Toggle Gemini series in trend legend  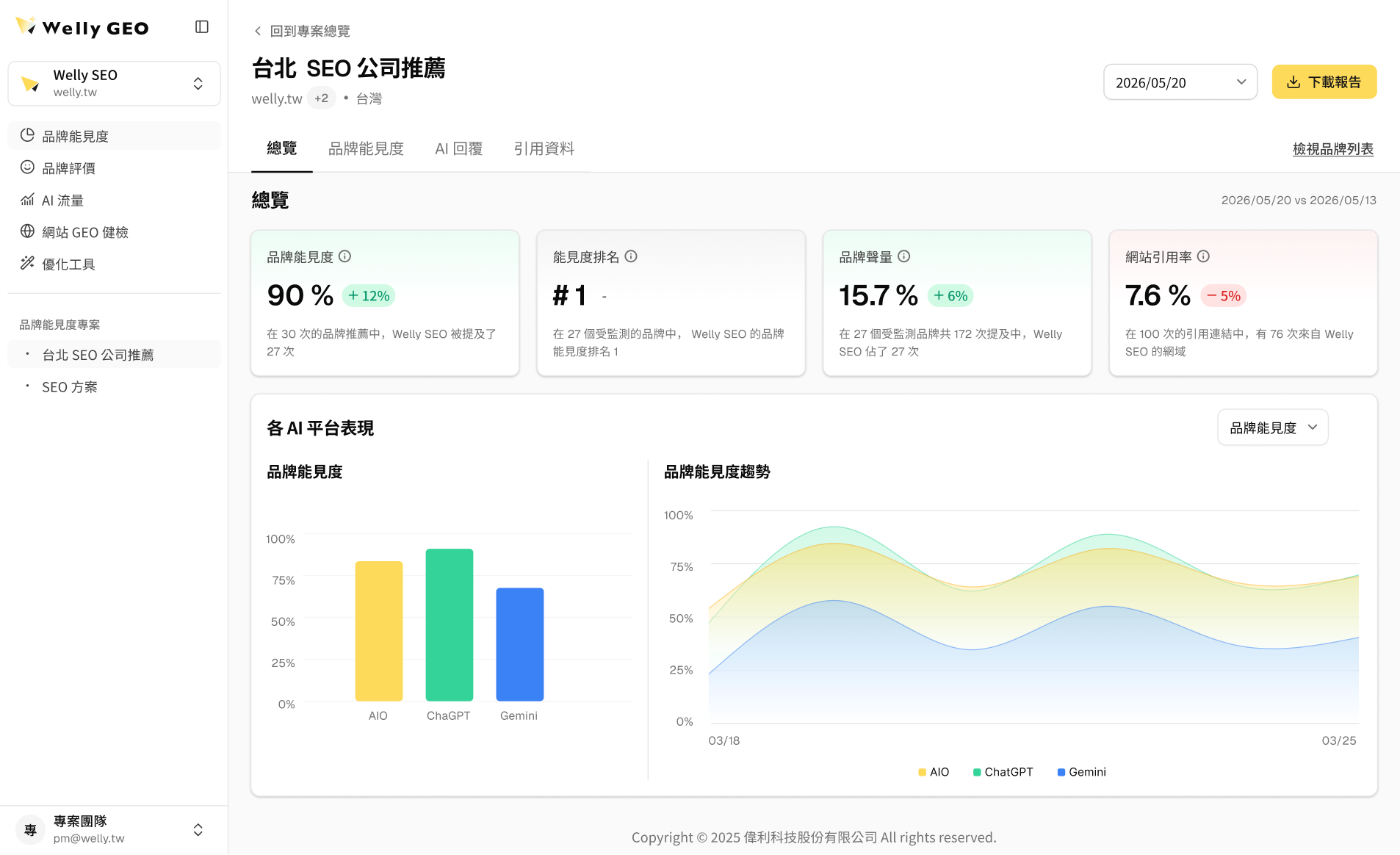pos(1081,772)
